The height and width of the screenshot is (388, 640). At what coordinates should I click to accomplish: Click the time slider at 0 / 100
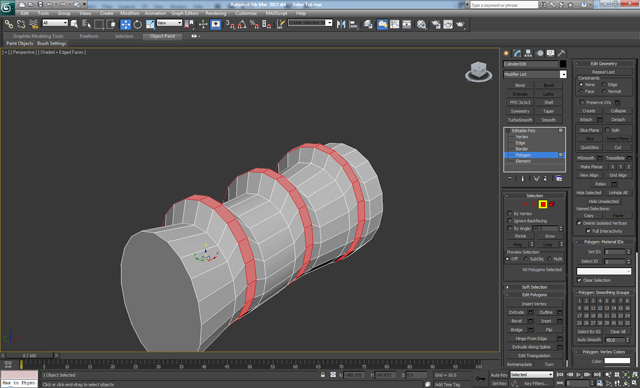tap(29, 356)
